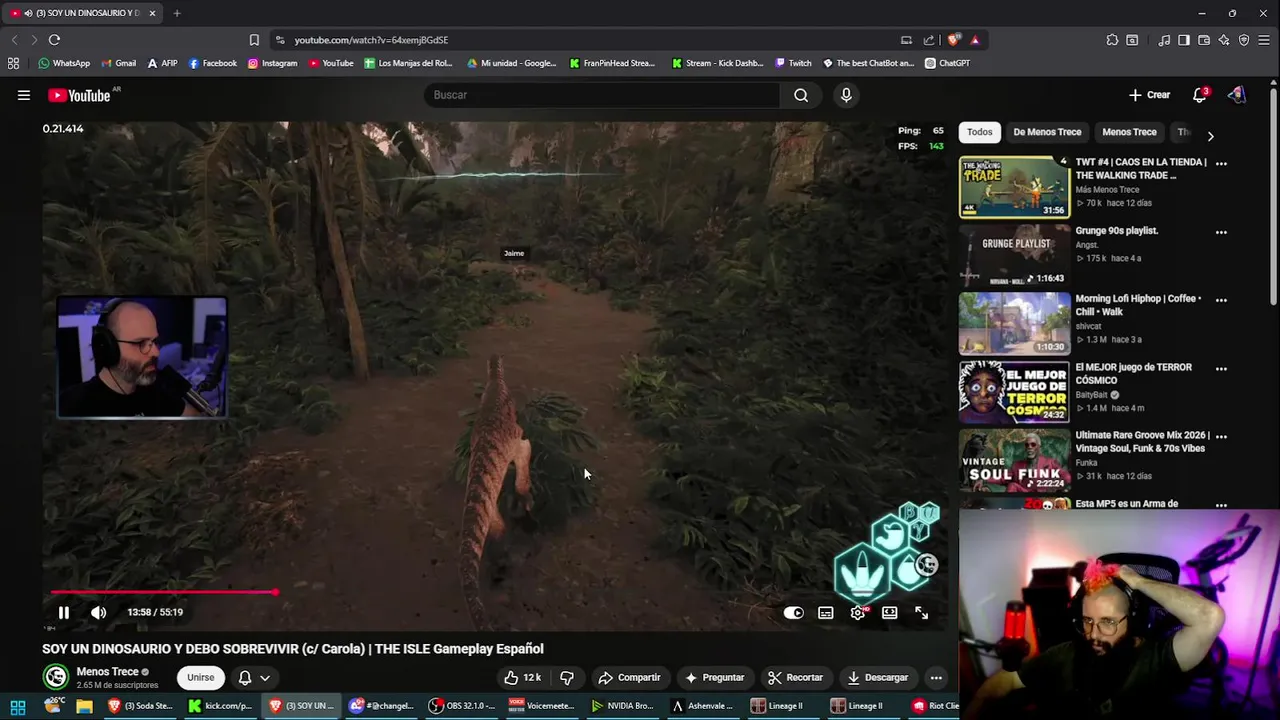Open browser extensions puzzle icon
Viewport: 1280px width, 720px height.
click(x=1112, y=40)
